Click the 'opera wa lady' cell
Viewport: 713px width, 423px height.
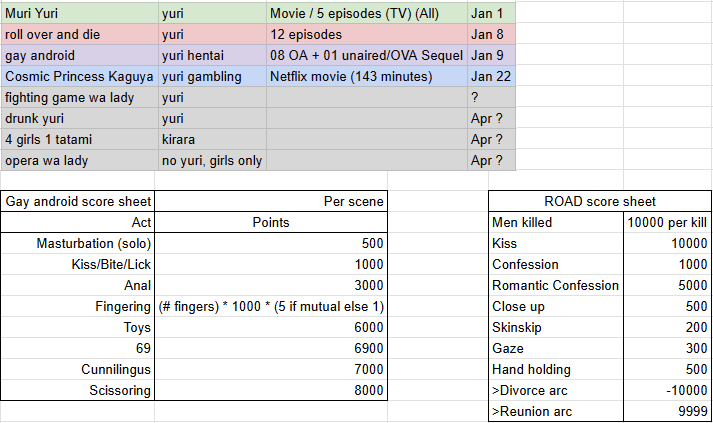[x=80, y=160]
